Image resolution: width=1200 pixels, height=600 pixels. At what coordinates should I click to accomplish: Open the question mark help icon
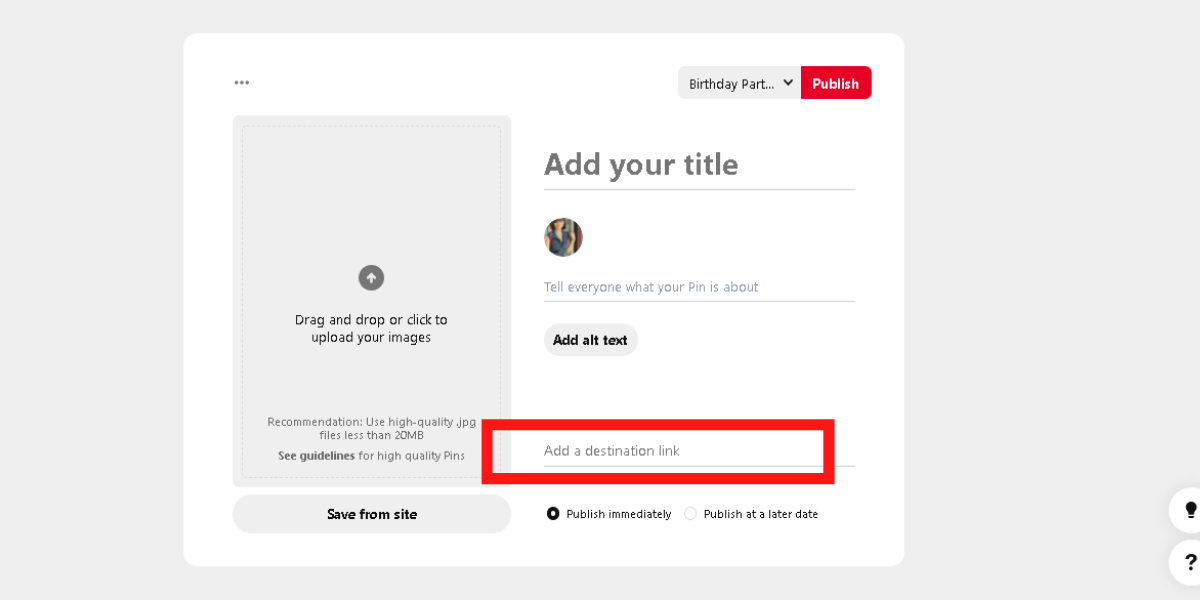(1190, 562)
